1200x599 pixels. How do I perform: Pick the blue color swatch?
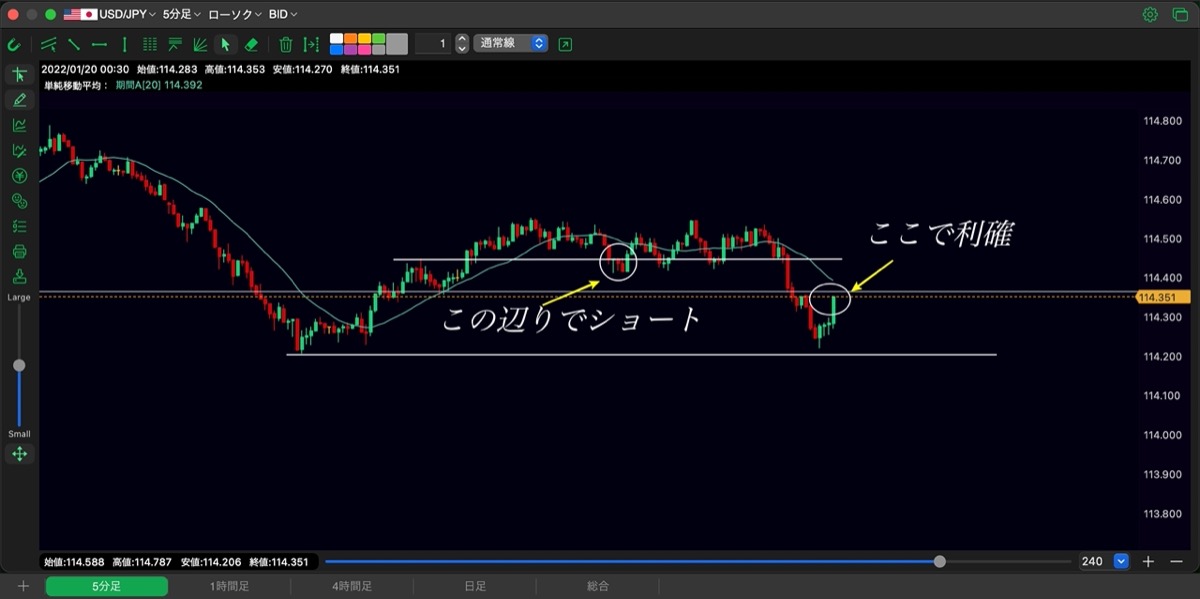(x=336, y=49)
